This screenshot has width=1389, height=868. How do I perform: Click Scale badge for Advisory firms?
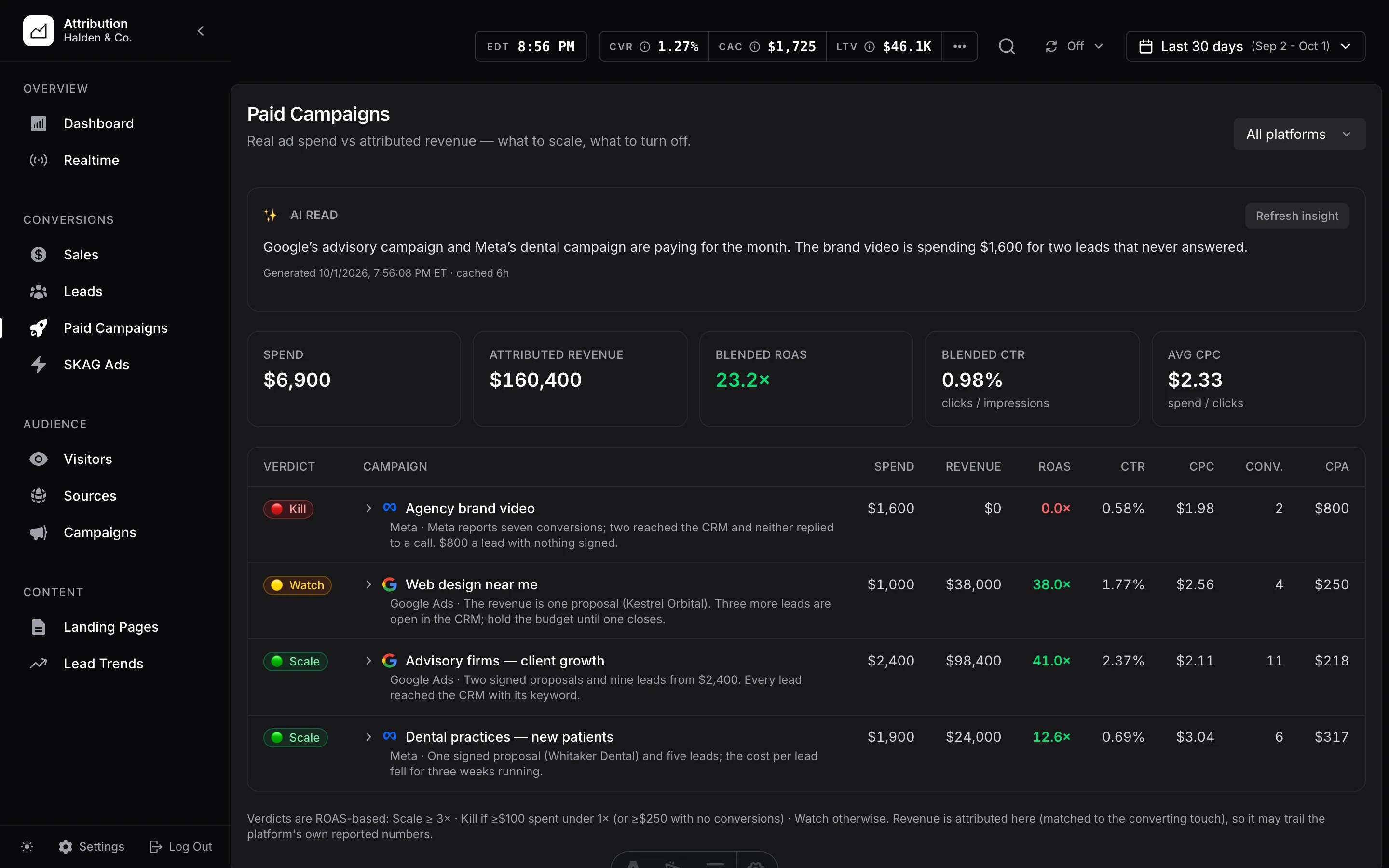point(295,661)
